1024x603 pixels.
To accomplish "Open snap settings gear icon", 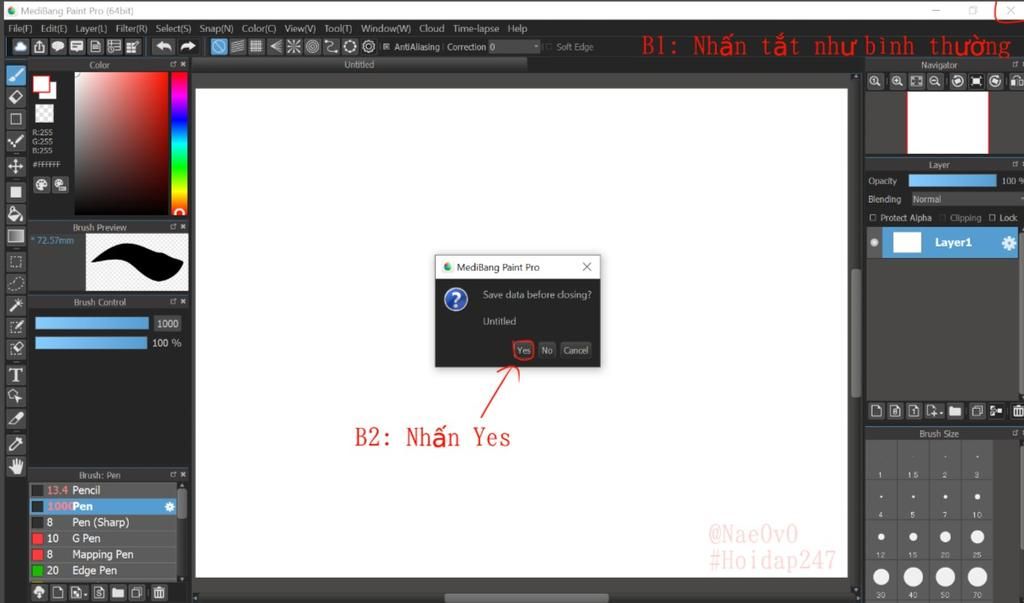I will [x=369, y=46].
